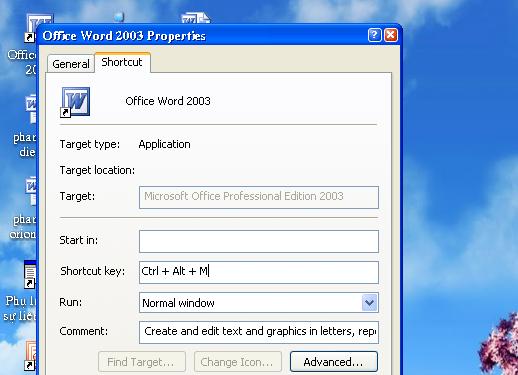Viewport: 518px width, 375px height.
Task: Click inside the Start in field
Action: coord(259,241)
